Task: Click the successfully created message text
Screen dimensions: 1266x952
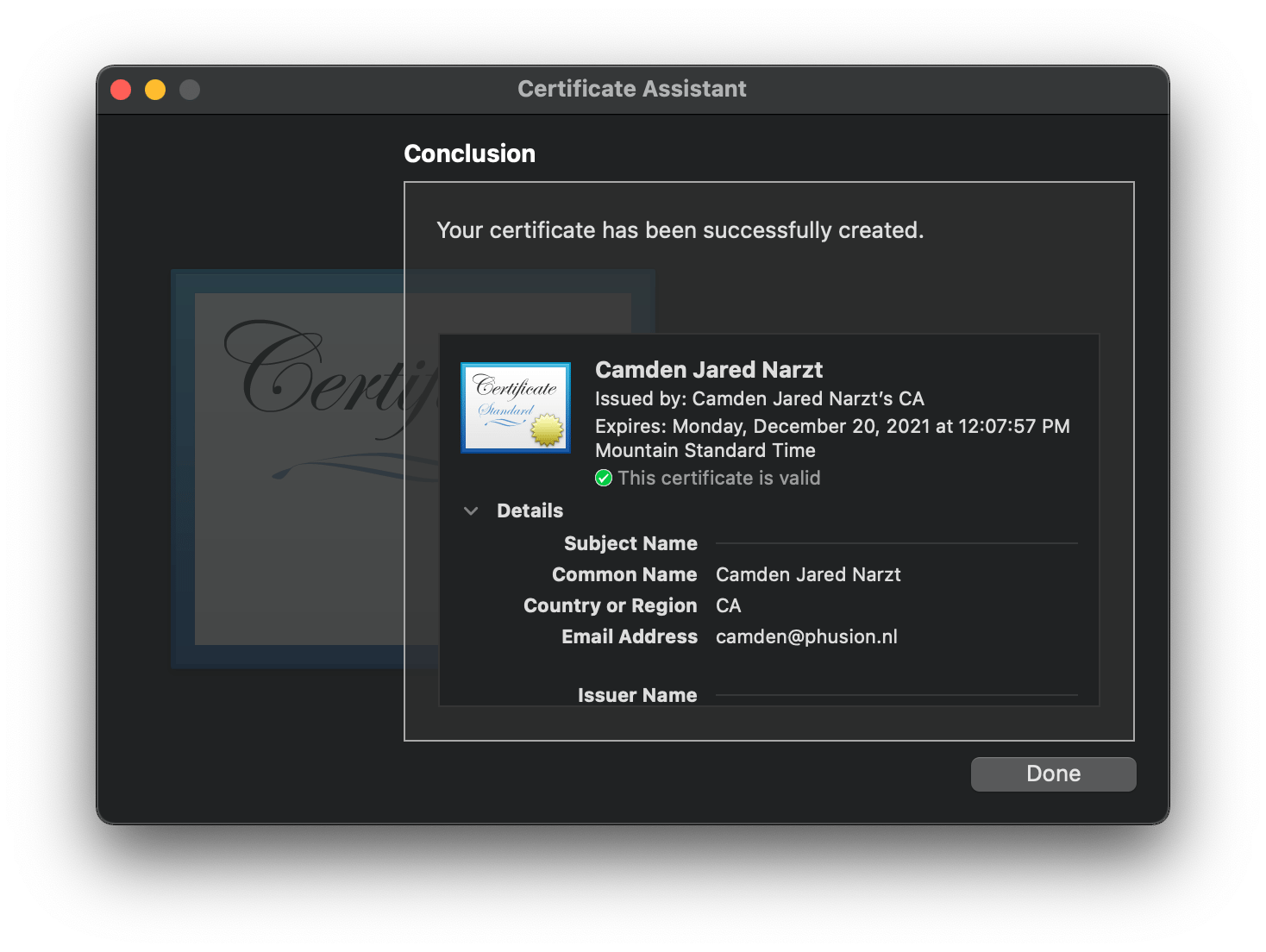Action: [680, 231]
